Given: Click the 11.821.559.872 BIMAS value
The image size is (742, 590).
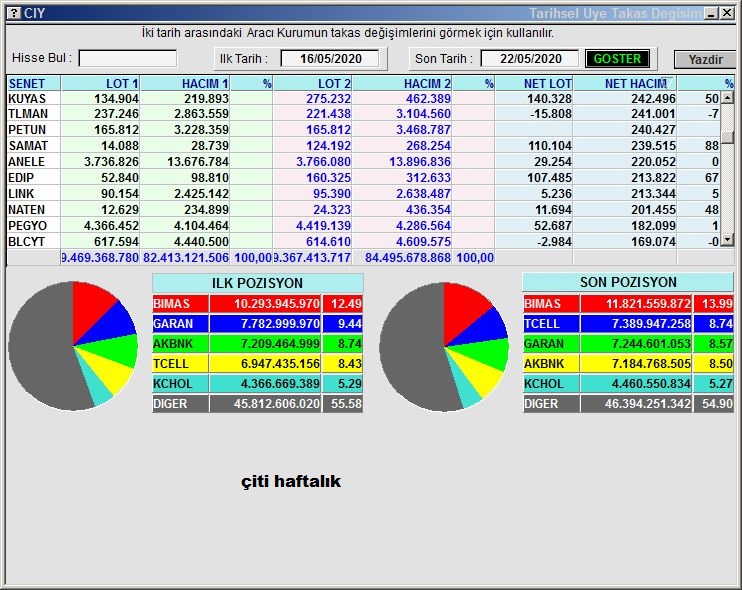Looking at the screenshot, I should 636,304.
